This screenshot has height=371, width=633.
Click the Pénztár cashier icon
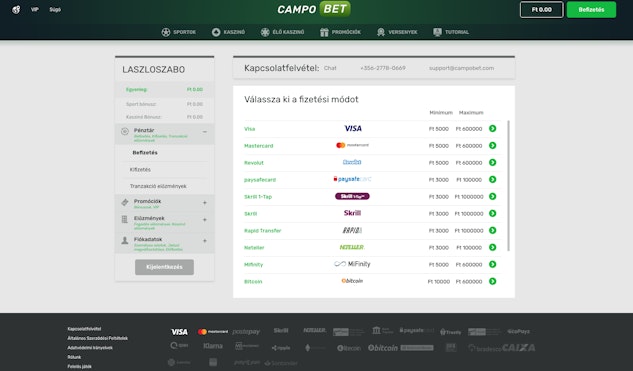pyautogui.click(x=125, y=131)
